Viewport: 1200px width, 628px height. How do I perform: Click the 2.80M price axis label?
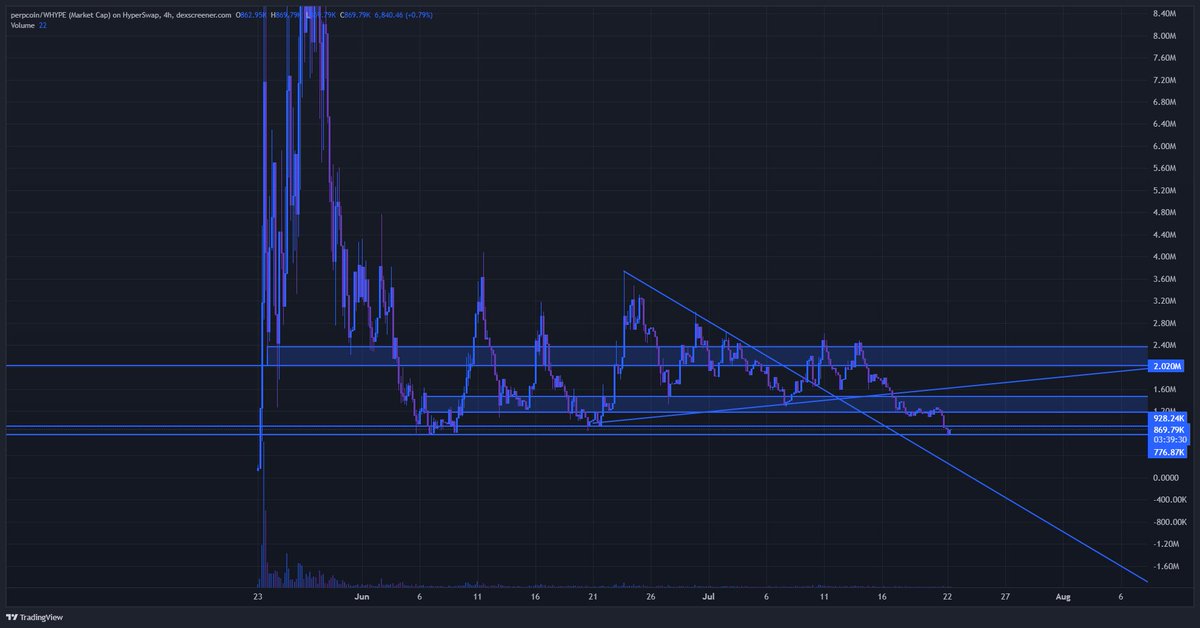[x=1166, y=323]
